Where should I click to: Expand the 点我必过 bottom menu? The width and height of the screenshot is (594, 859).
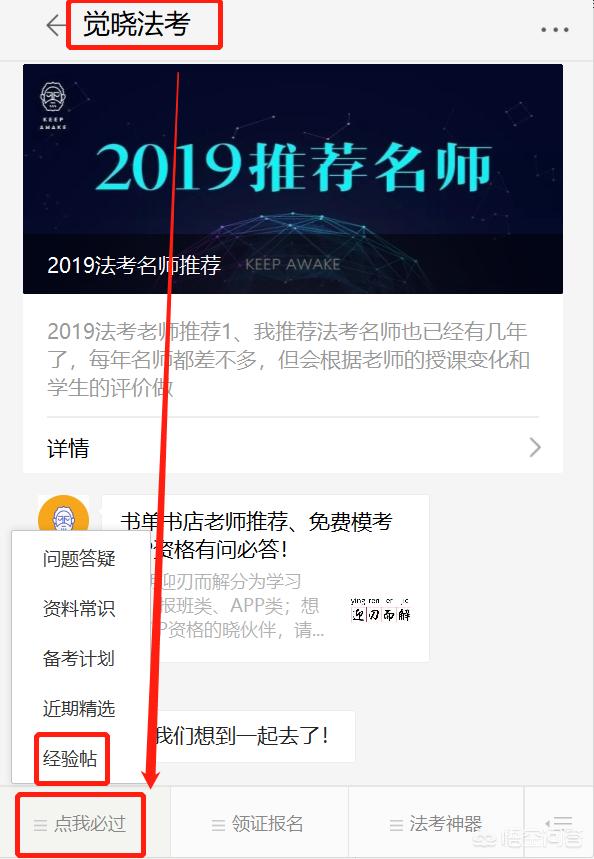click(x=80, y=824)
